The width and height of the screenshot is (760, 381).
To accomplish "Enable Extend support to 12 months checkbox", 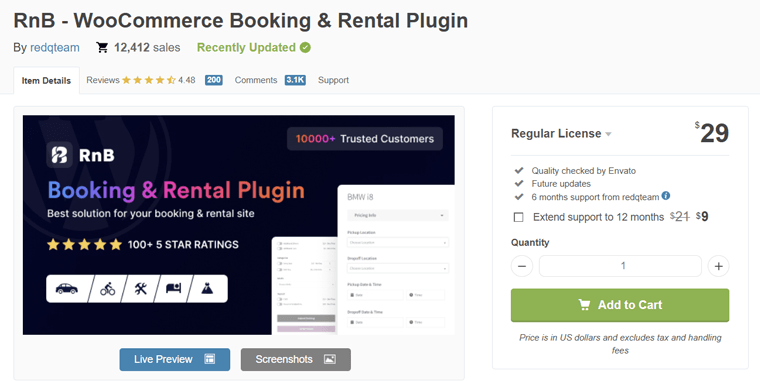I will click(x=519, y=217).
